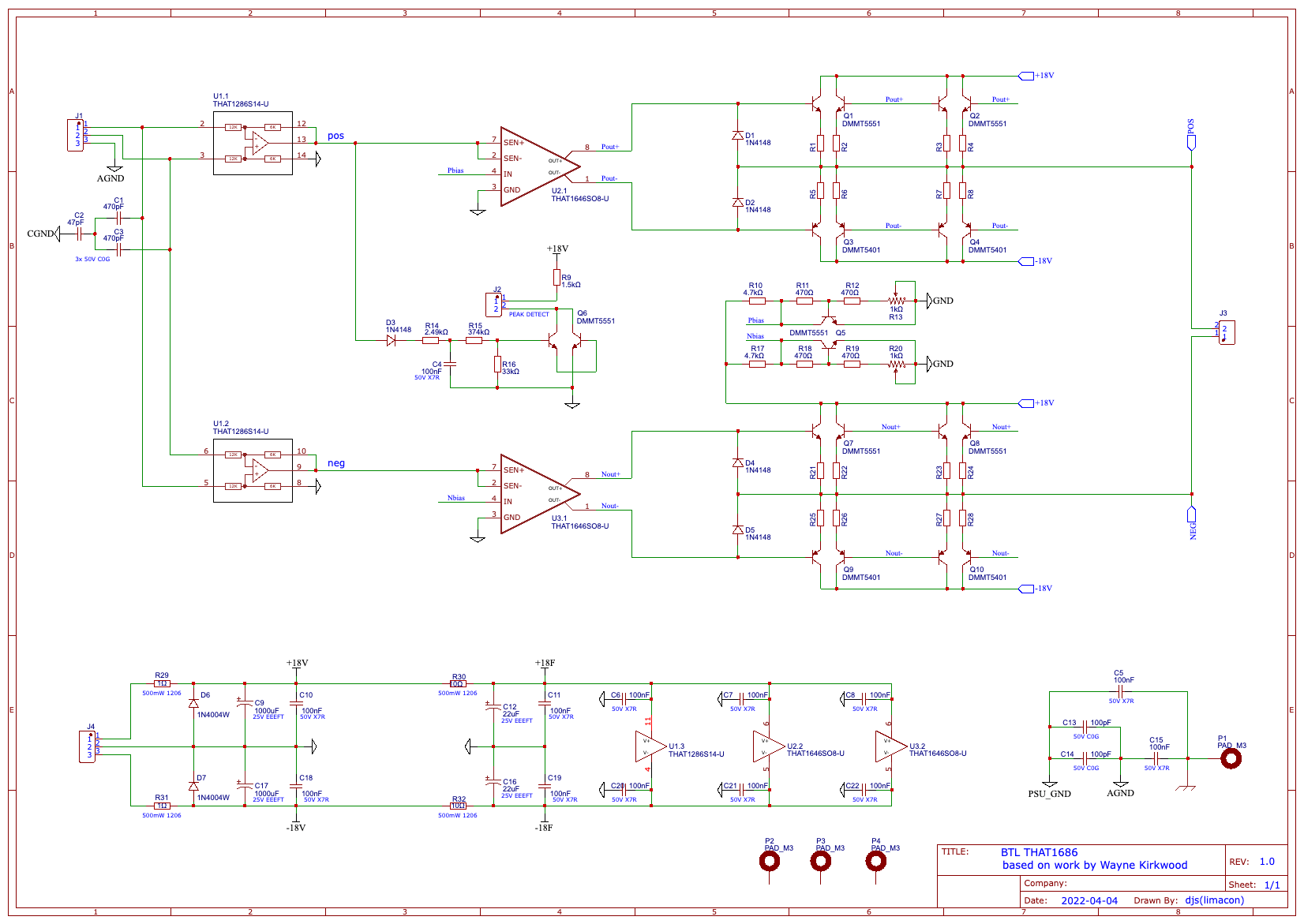Select the 'PEAK DETECT' label text
1304x924 pixels.
pyautogui.click(x=529, y=314)
